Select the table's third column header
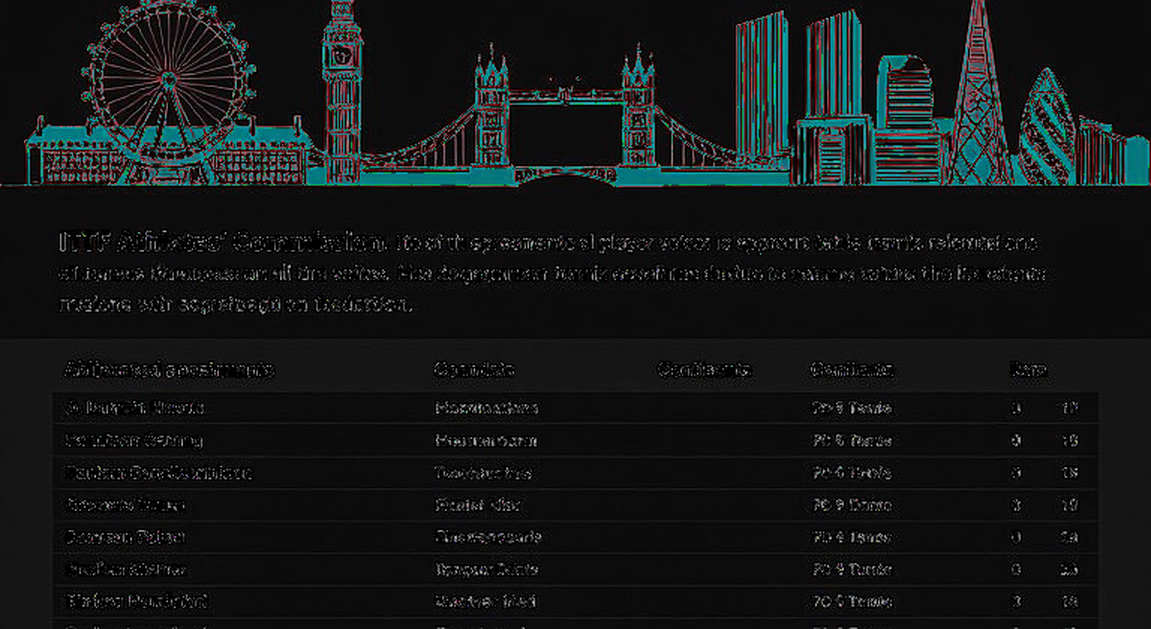 tap(704, 369)
